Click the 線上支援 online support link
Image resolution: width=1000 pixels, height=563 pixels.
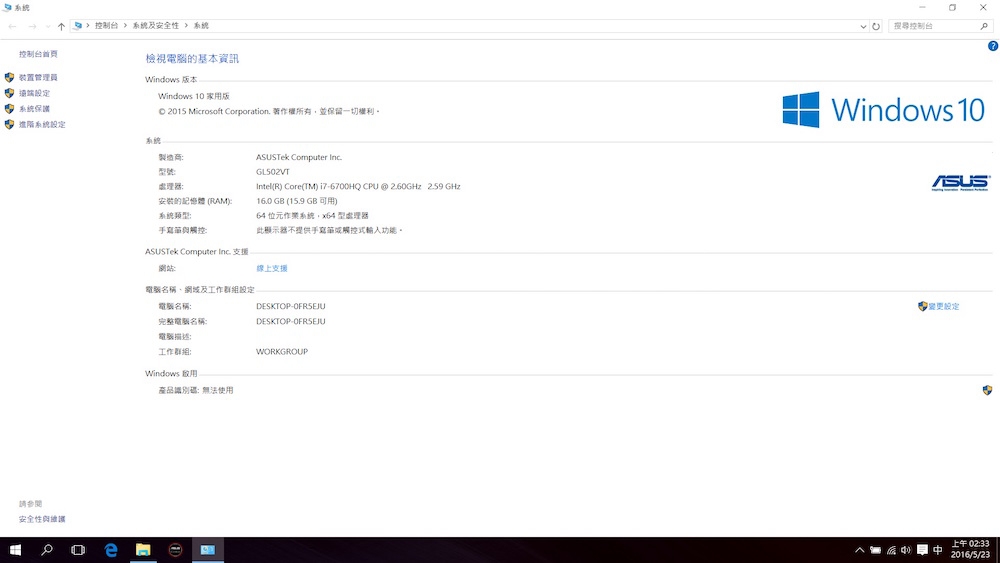(x=272, y=268)
